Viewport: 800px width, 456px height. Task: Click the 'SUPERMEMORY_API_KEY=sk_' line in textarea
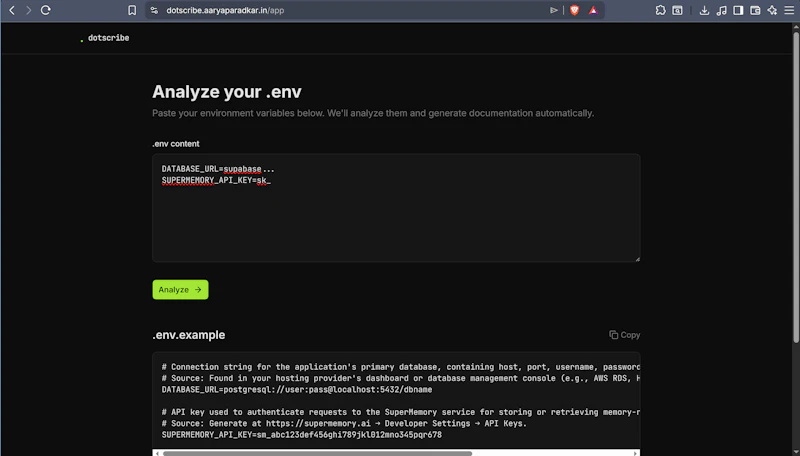[x=216, y=180]
